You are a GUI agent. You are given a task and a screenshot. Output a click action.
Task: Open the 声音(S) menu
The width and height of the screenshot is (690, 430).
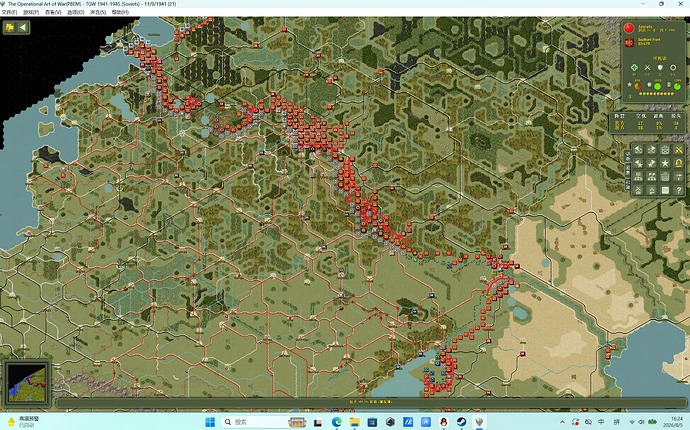pos(98,12)
